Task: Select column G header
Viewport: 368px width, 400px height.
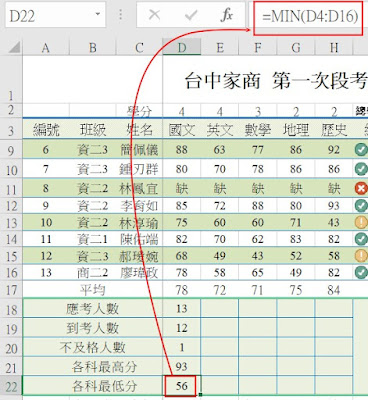Action: click(296, 48)
